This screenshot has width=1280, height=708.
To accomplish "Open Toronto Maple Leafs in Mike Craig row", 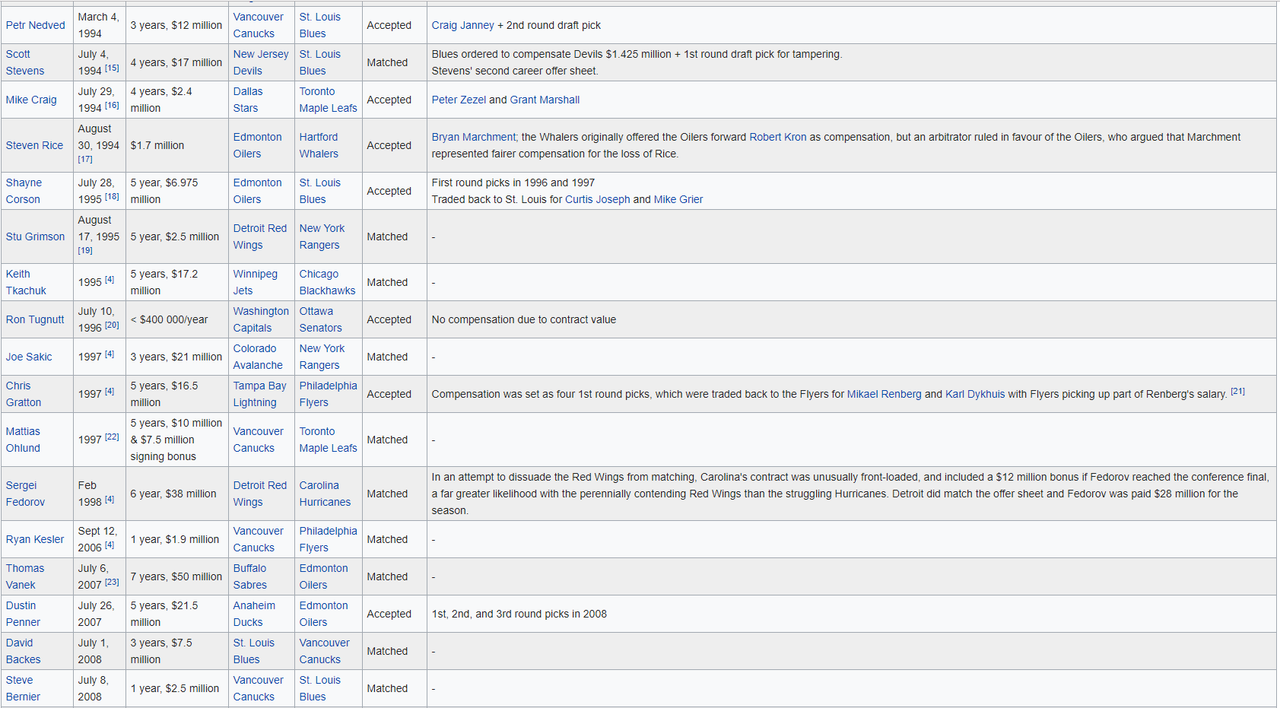I will click(328, 100).
